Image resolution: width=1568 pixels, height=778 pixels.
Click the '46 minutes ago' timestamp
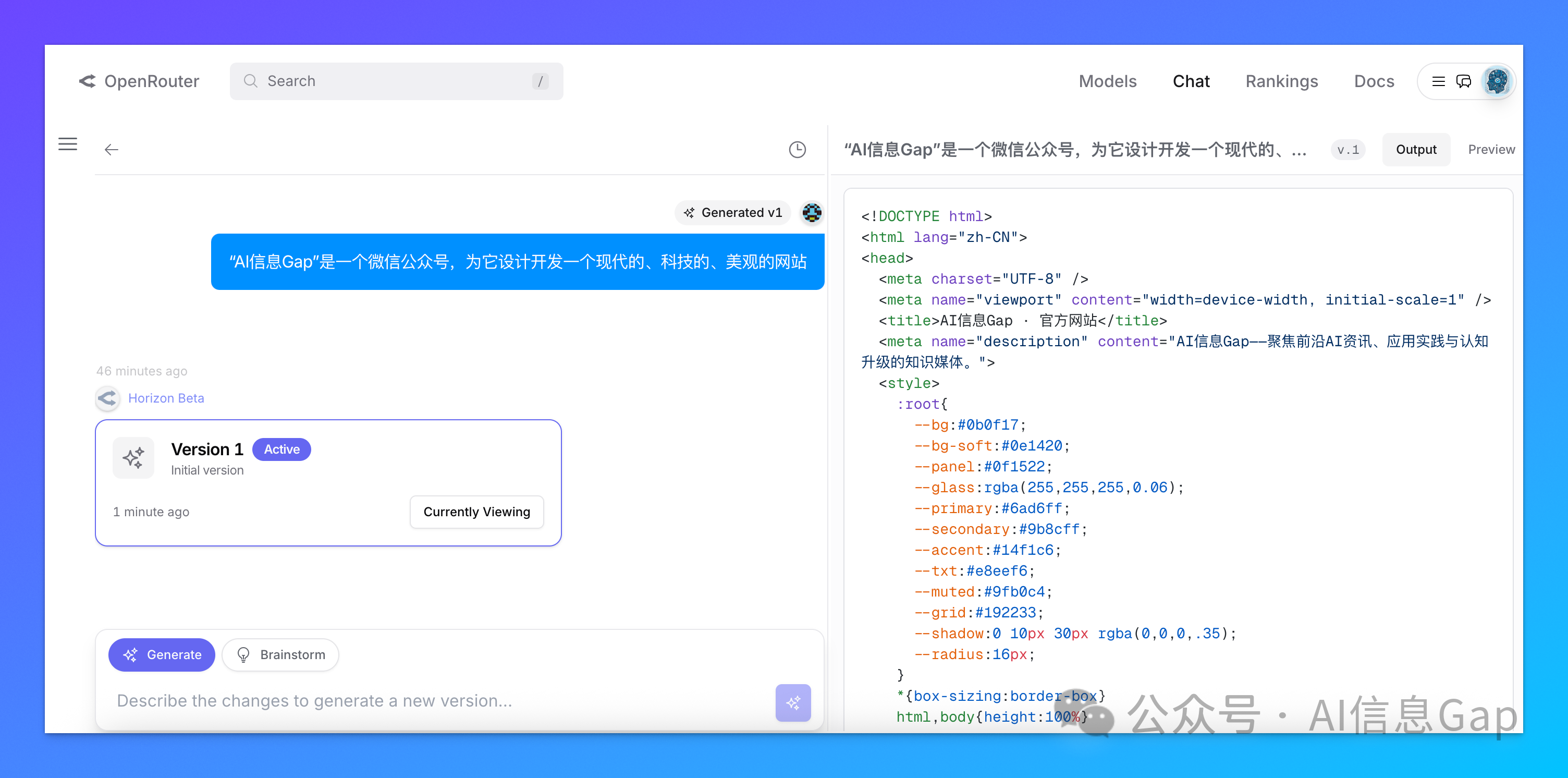point(142,371)
